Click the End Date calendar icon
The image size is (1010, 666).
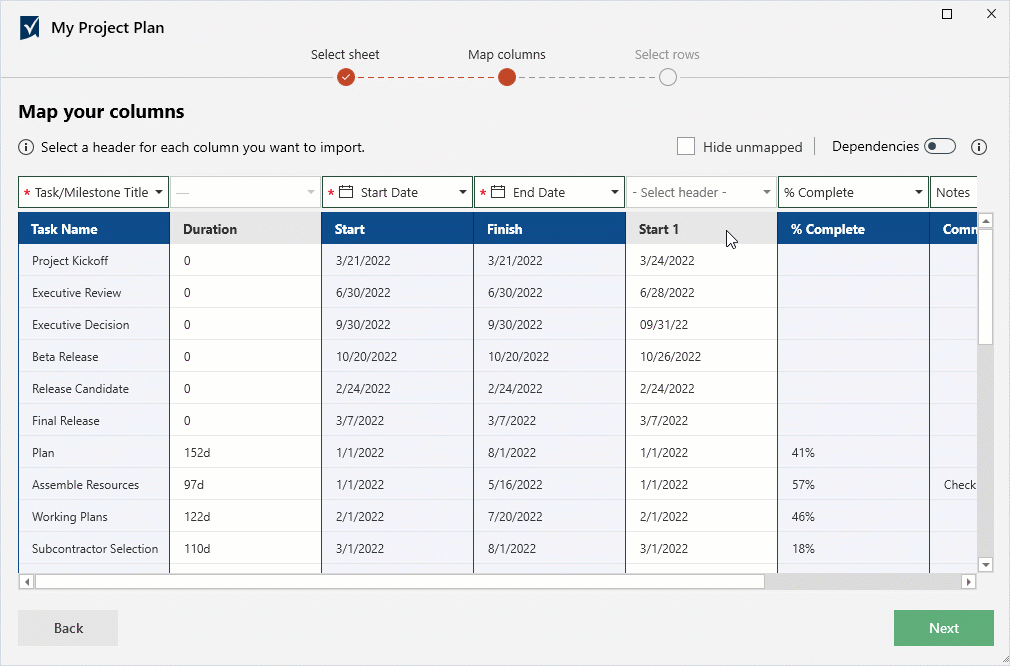pos(498,192)
